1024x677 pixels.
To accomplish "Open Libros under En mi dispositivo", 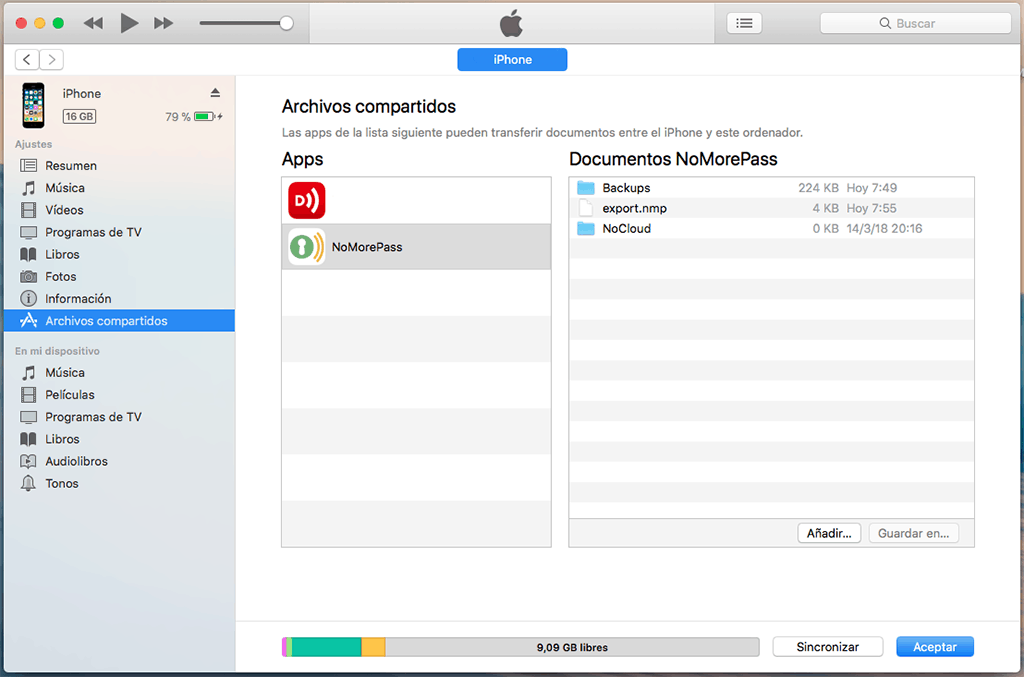I will tap(120, 439).
